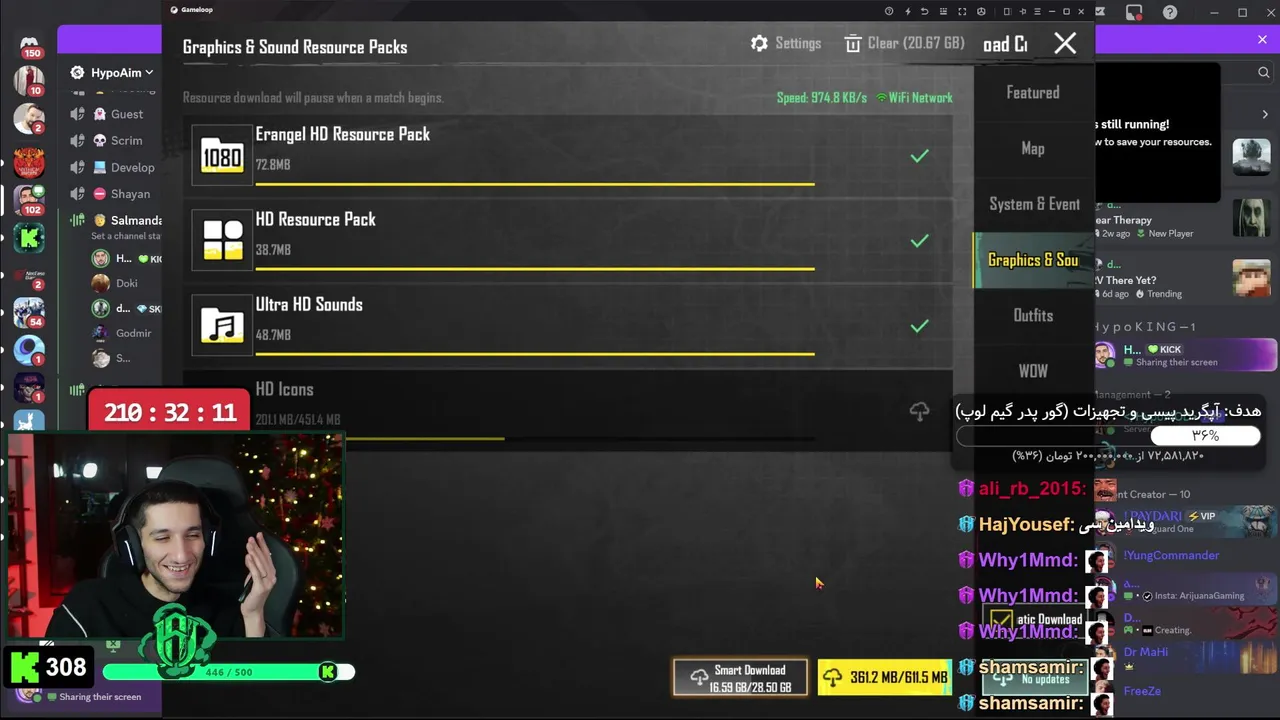Open Discord server icon with 54 badge
Screen dimensions: 1280x720
[x=29, y=312]
